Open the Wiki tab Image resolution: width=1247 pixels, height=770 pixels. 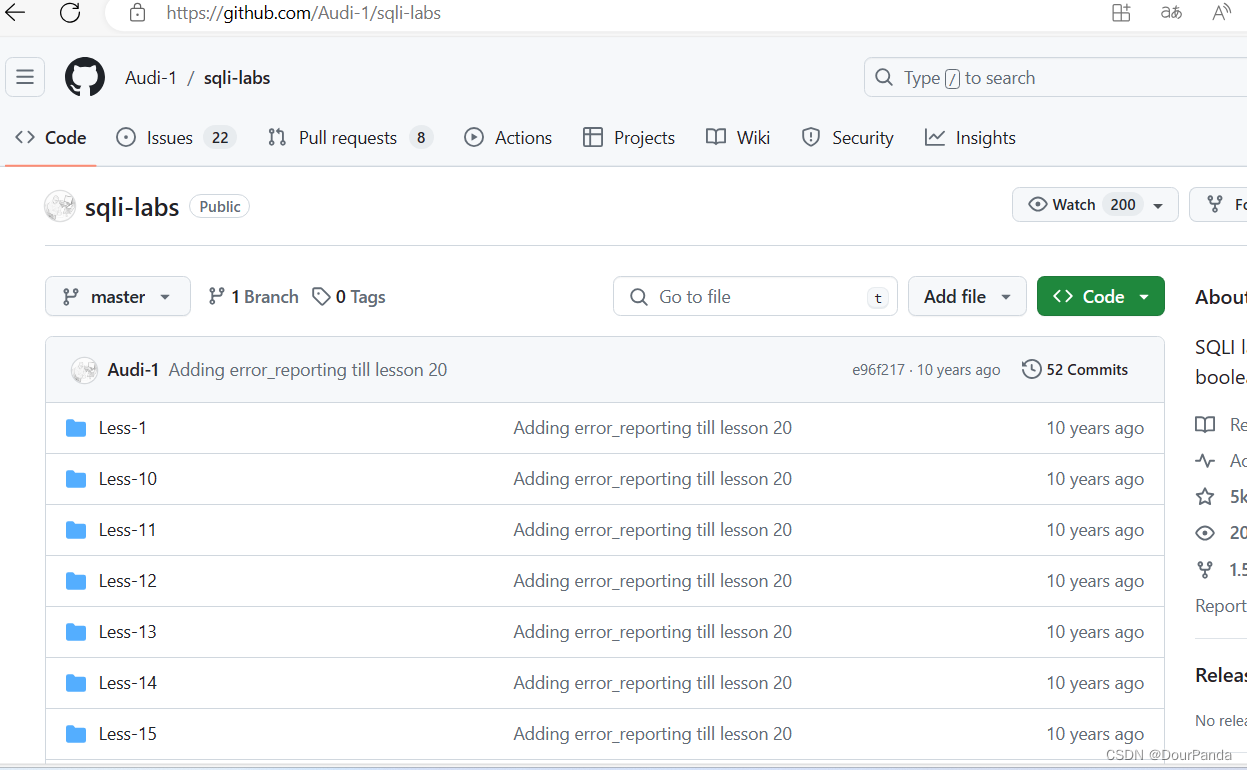pyautogui.click(x=738, y=138)
